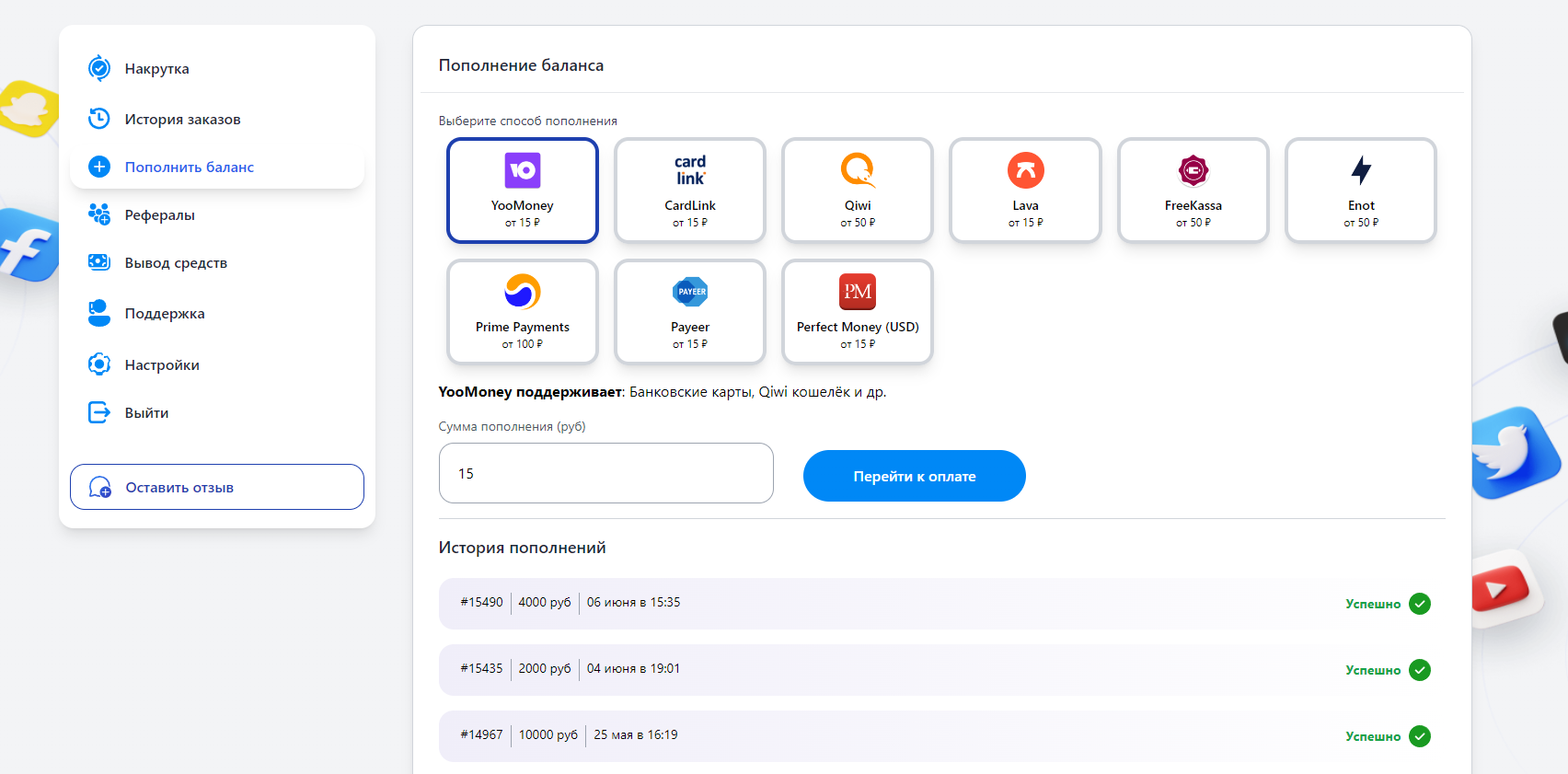Click the Выйти logout icon

point(99,412)
